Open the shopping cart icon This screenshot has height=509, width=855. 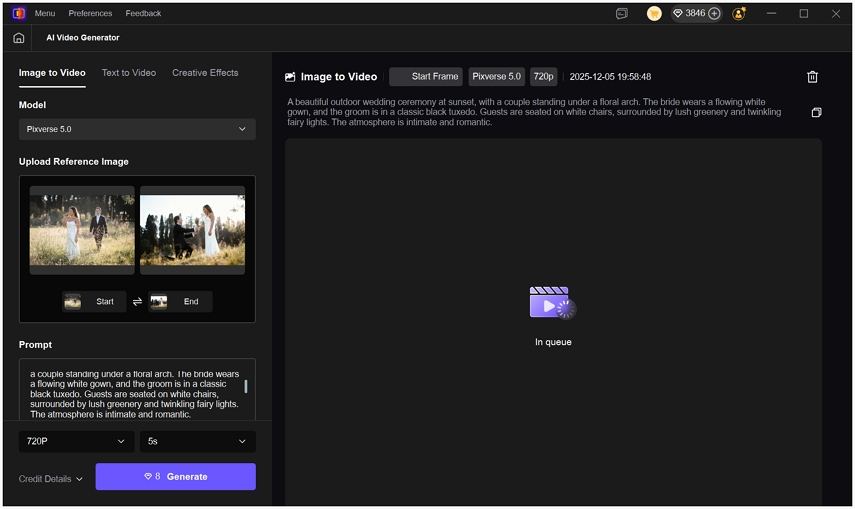pyautogui.click(x=654, y=14)
